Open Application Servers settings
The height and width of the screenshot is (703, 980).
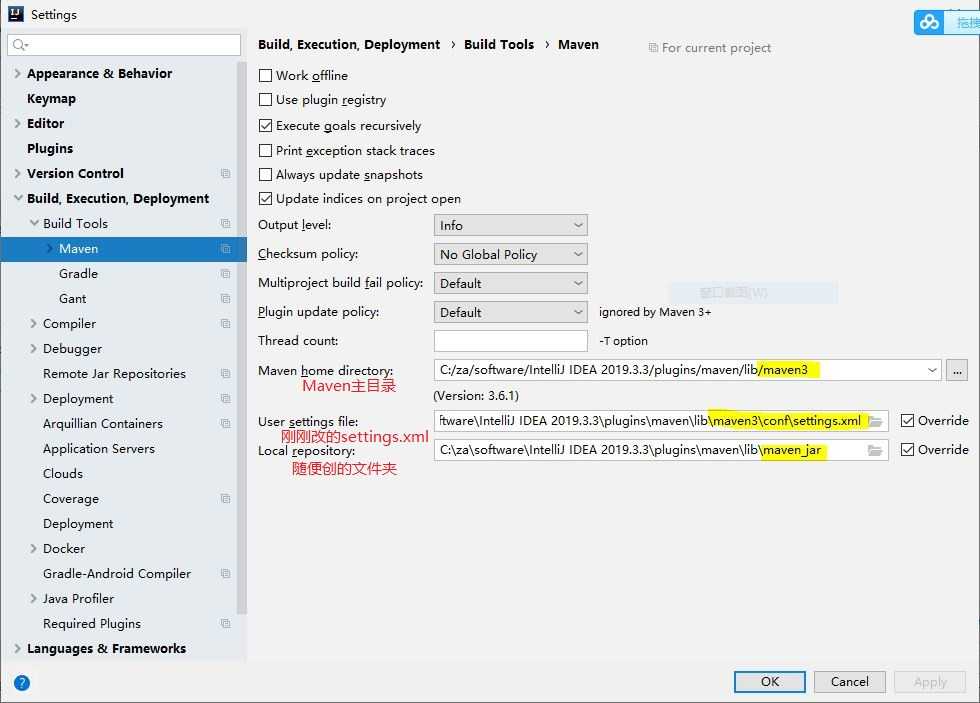pos(99,449)
